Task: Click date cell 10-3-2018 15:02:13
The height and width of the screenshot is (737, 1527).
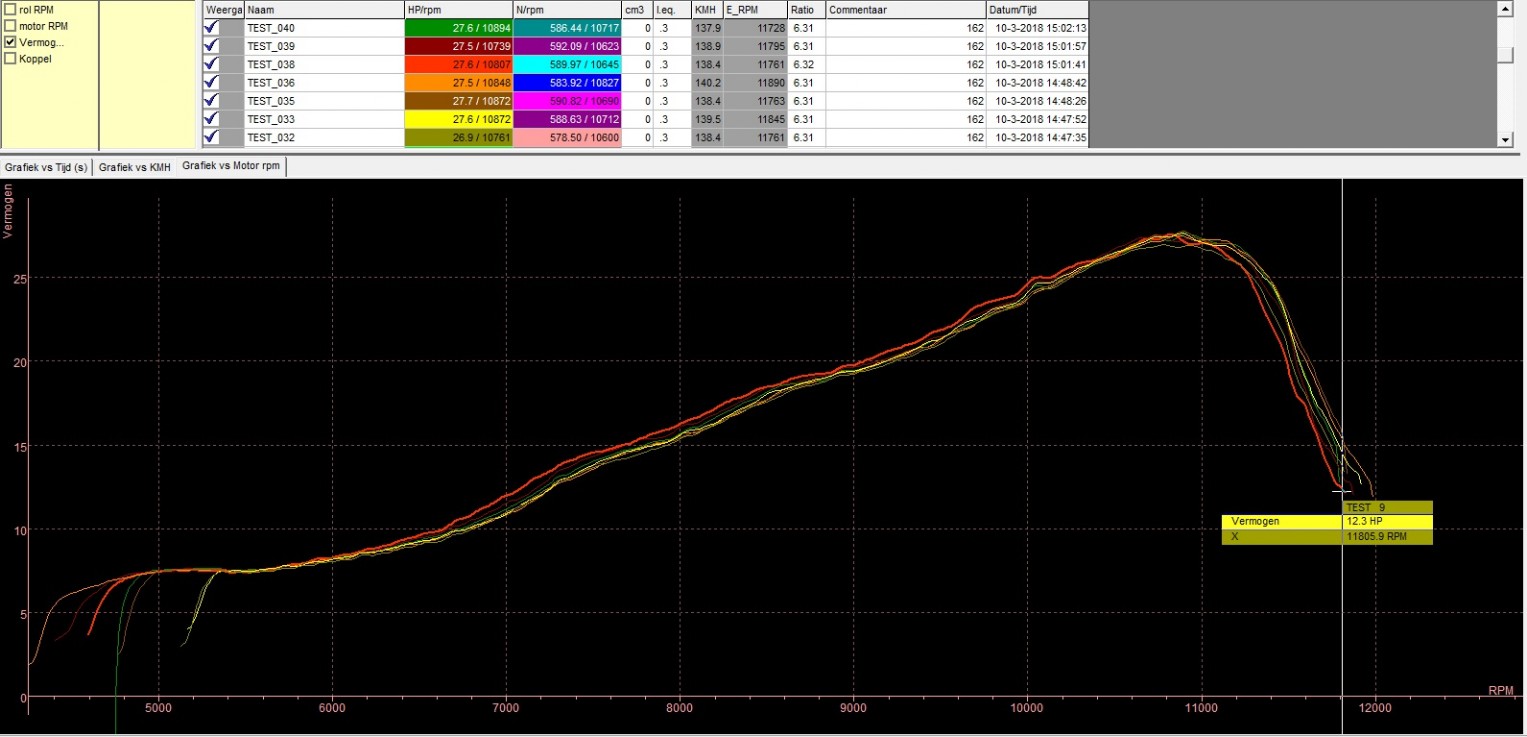Action: (x=1037, y=28)
